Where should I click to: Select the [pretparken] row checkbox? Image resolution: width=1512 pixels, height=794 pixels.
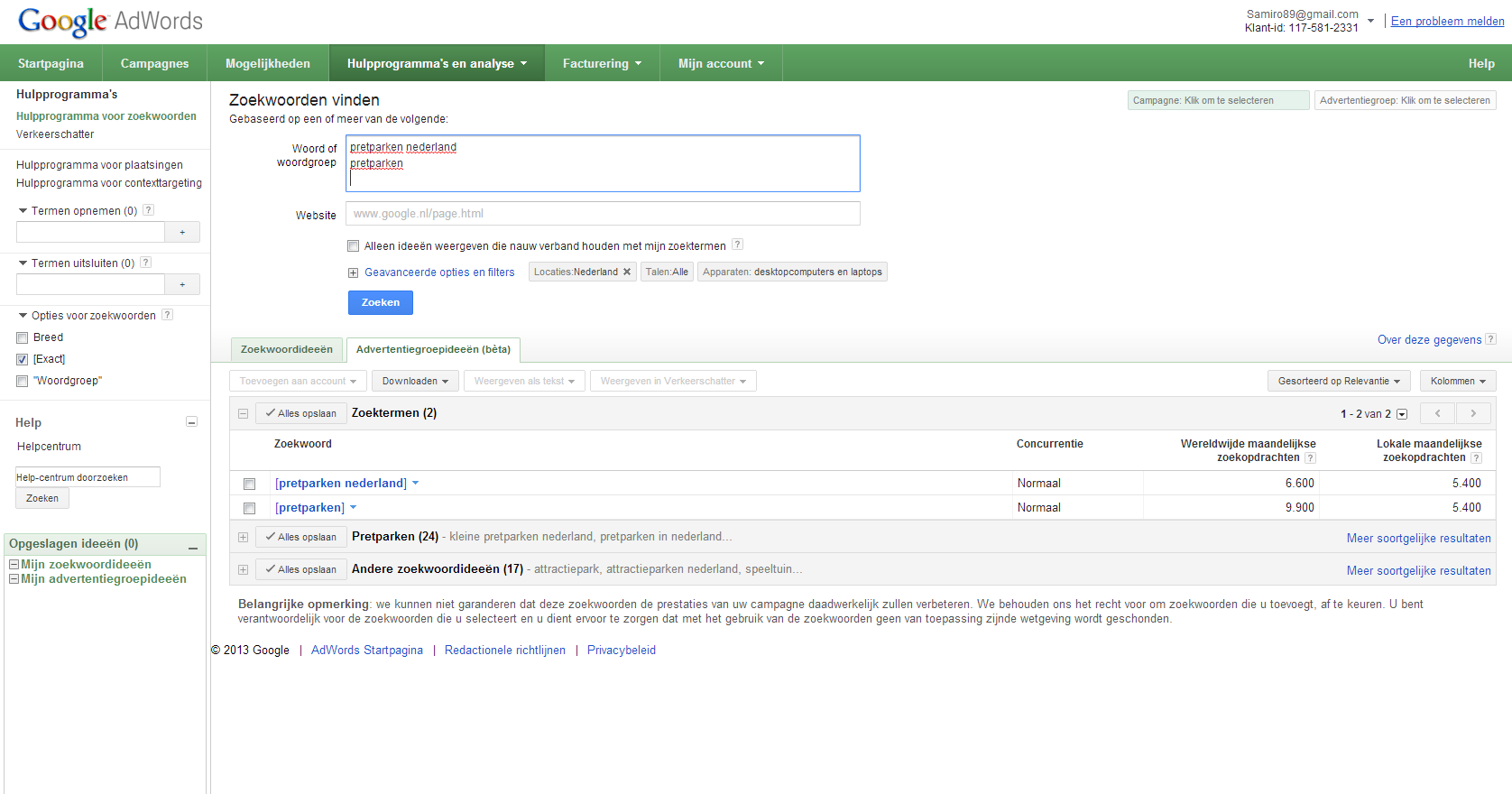click(x=250, y=508)
